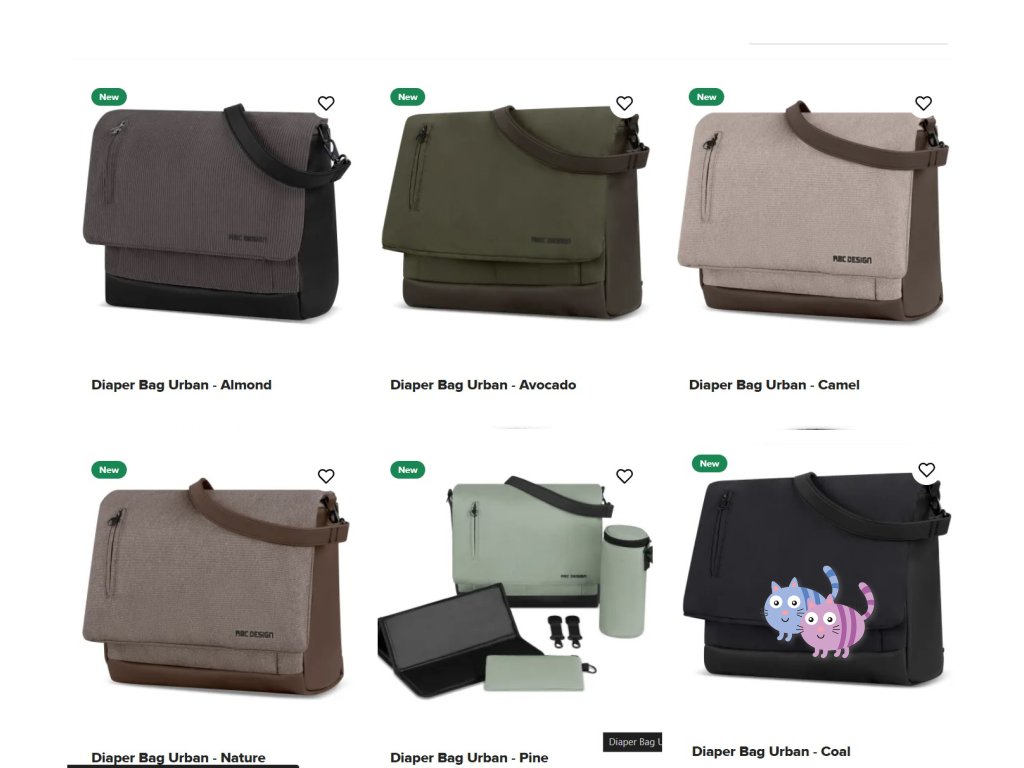1024x768 pixels.
Task: Open Diaper Bag Urban - Avocado title
Action: pos(483,385)
